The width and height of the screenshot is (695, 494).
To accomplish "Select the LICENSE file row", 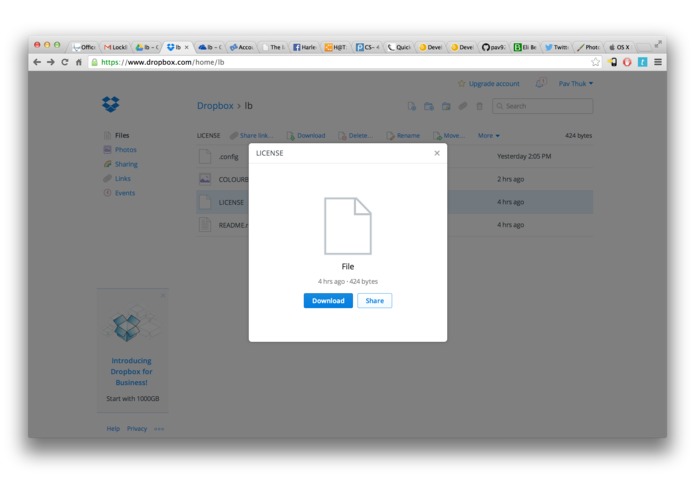I will click(394, 202).
